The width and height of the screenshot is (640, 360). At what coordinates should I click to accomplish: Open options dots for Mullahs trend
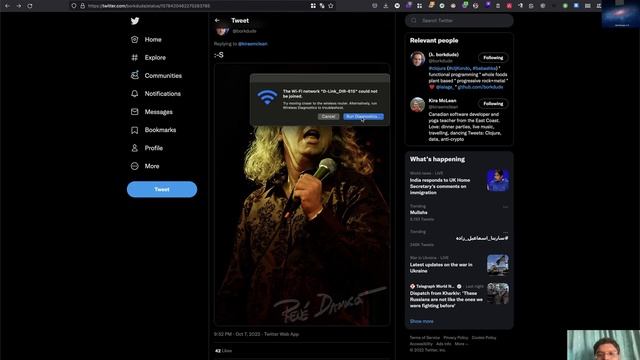505,207
